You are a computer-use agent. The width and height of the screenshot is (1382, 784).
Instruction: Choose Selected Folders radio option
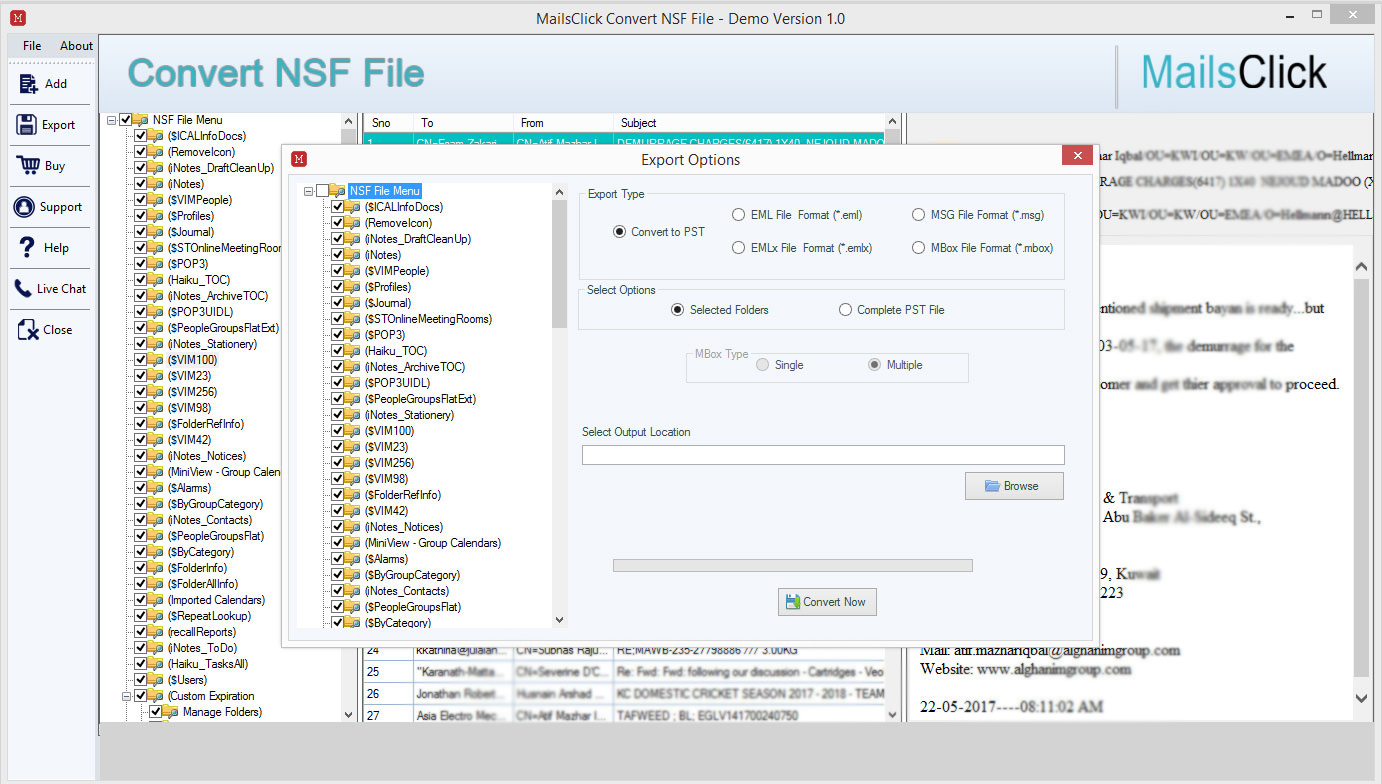[678, 310]
